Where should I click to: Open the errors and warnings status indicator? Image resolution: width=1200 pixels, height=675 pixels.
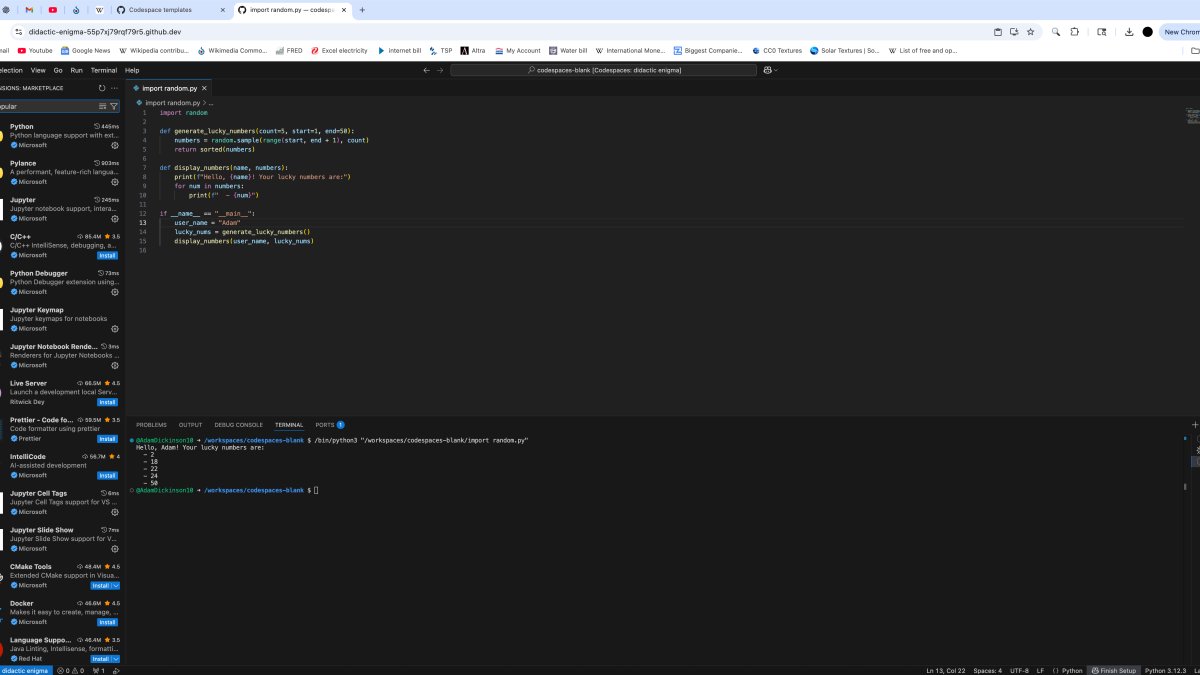(72, 670)
